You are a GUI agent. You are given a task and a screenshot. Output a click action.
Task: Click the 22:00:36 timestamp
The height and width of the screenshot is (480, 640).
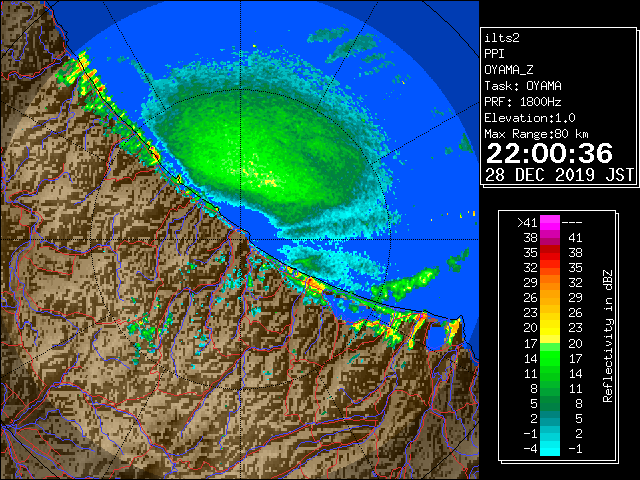click(549, 153)
